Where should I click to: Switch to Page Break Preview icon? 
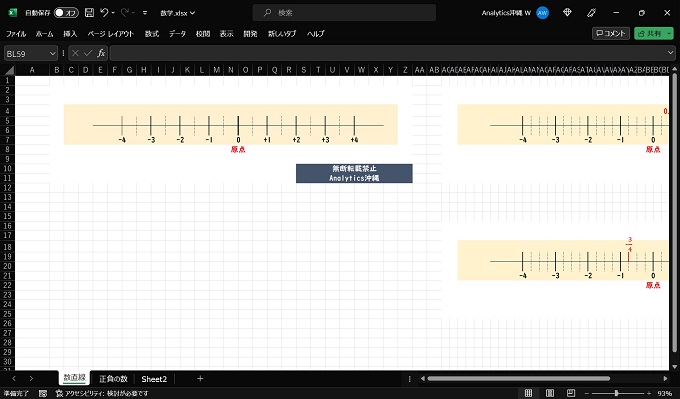coord(571,393)
